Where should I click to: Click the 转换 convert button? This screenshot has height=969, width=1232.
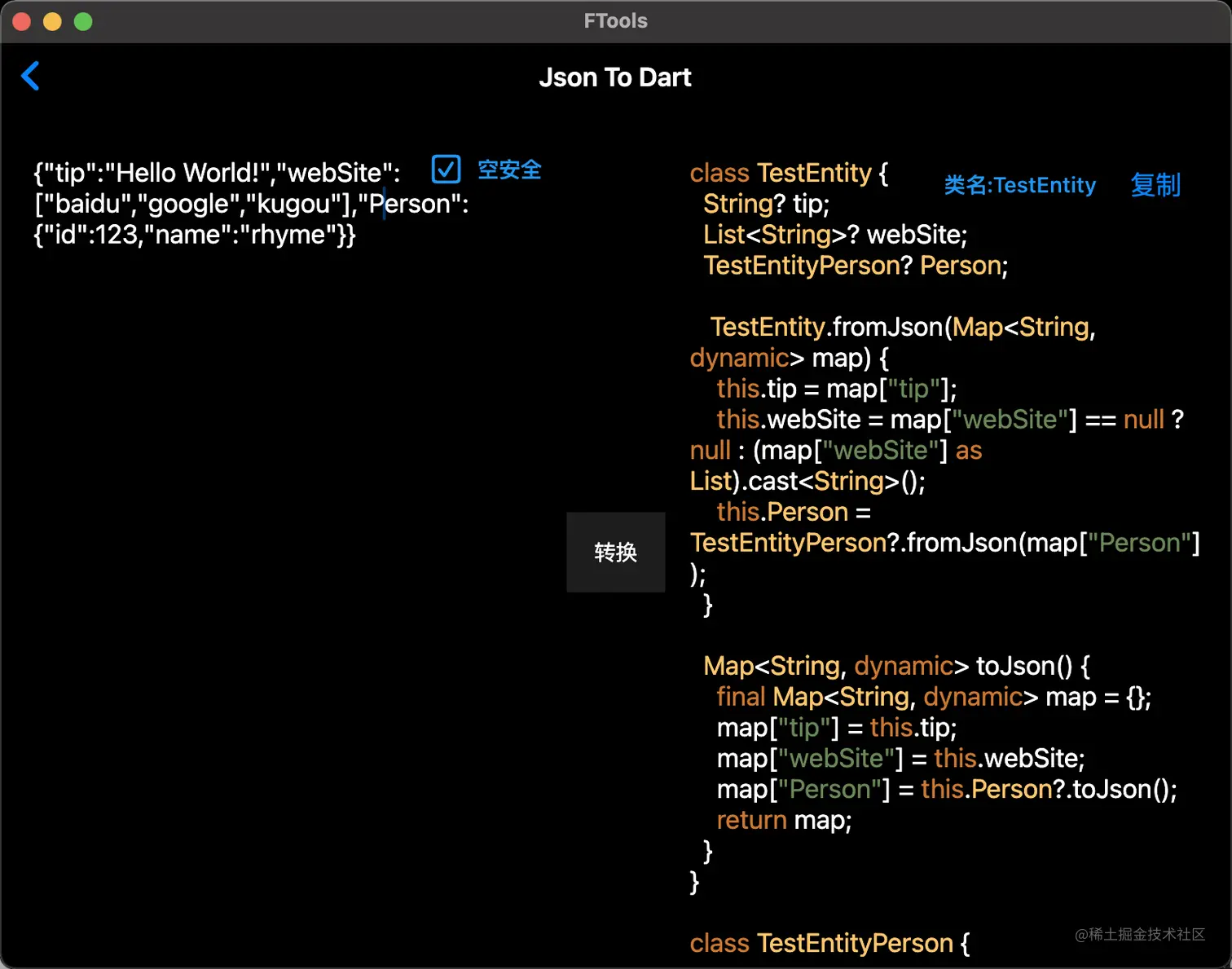pos(616,553)
